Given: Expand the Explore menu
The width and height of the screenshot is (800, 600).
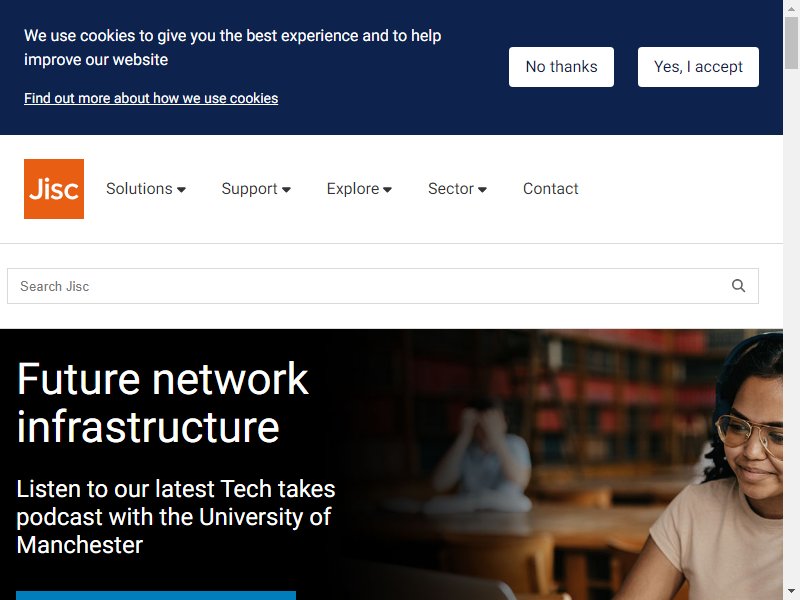Looking at the screenshot, I should [359, 189].
